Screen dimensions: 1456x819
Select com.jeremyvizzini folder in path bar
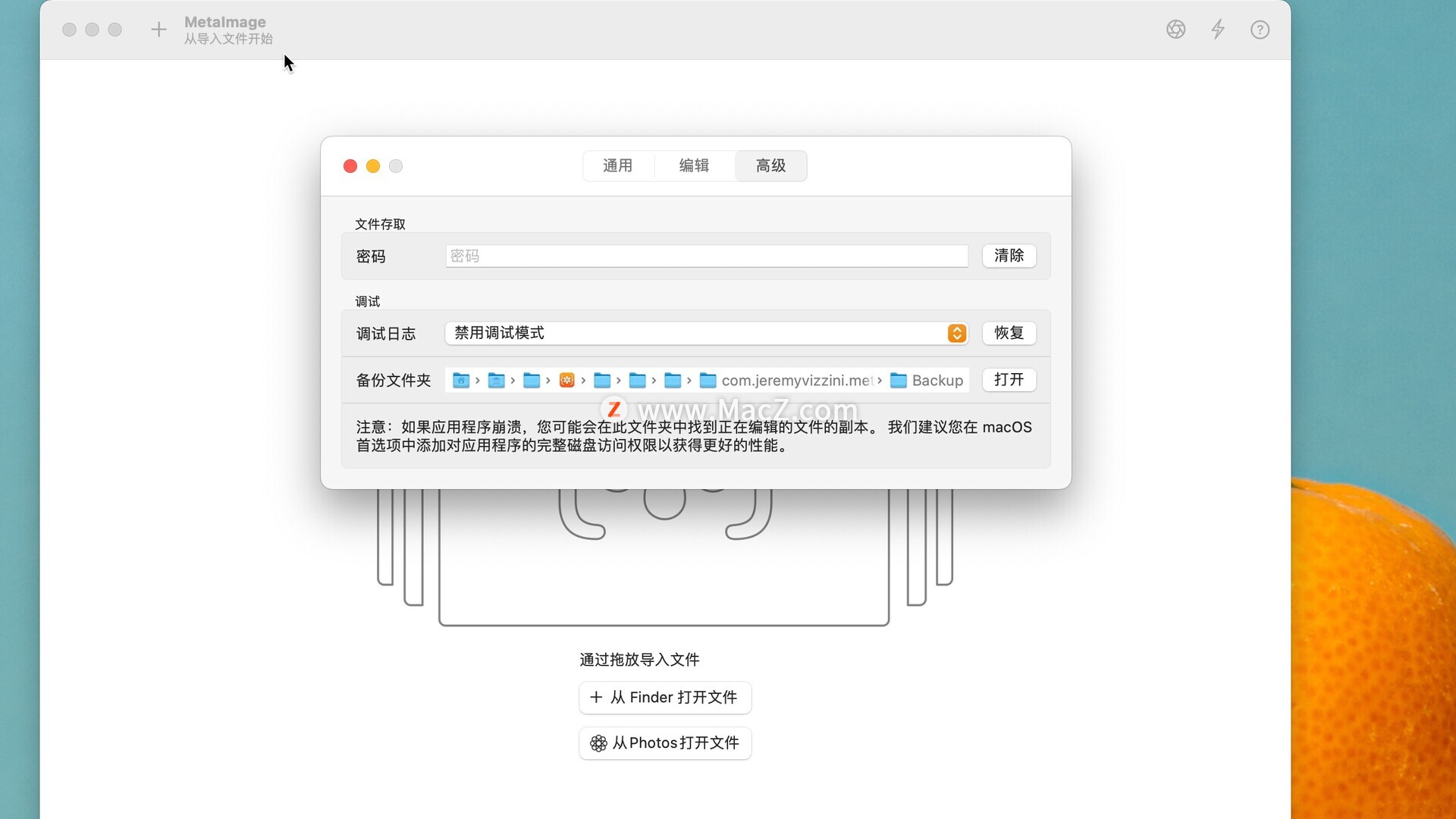tap(787, 380)
